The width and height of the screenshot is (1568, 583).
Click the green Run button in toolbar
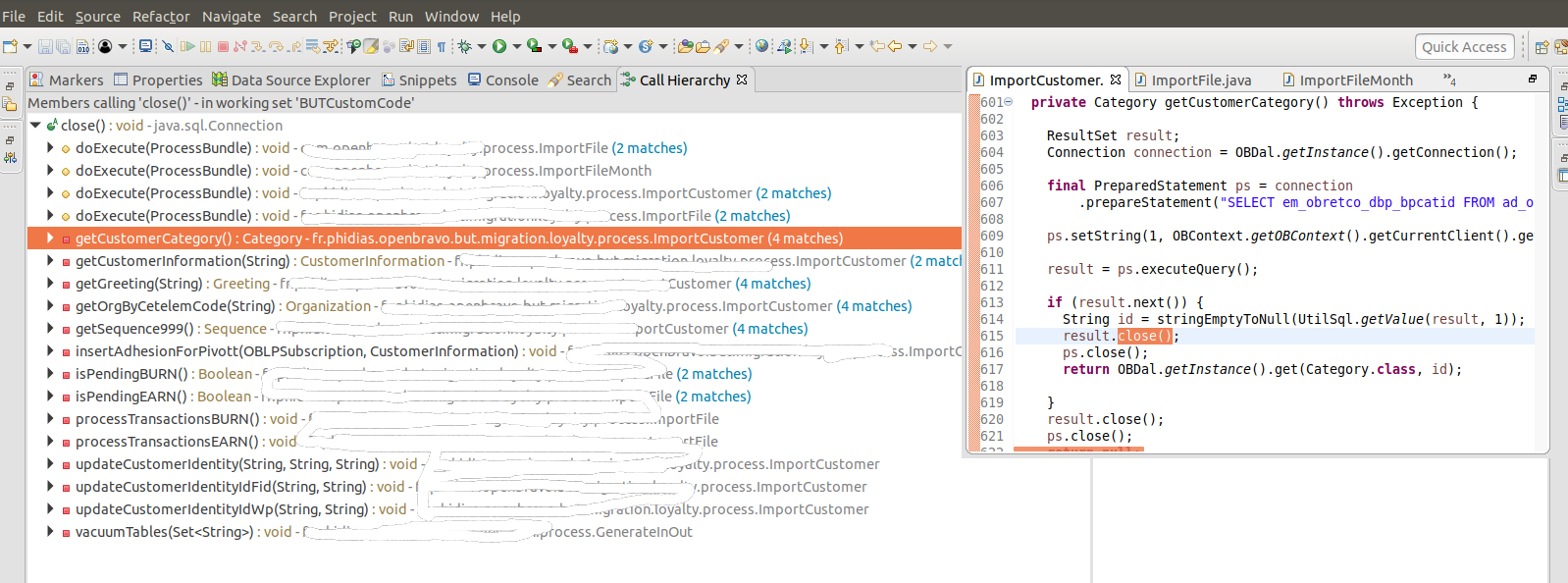point(499,46)
